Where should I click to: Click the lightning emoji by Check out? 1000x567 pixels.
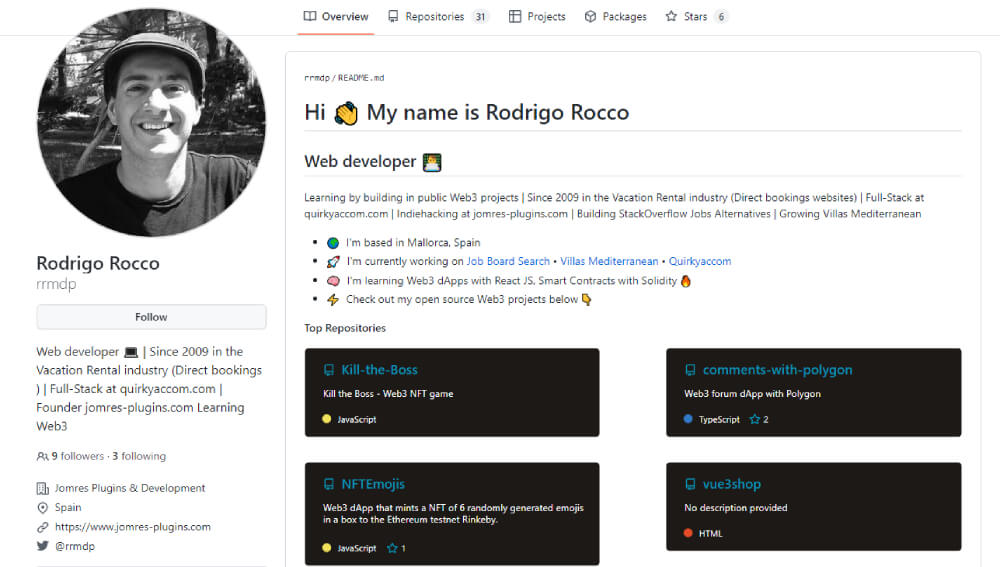point(333,300)
